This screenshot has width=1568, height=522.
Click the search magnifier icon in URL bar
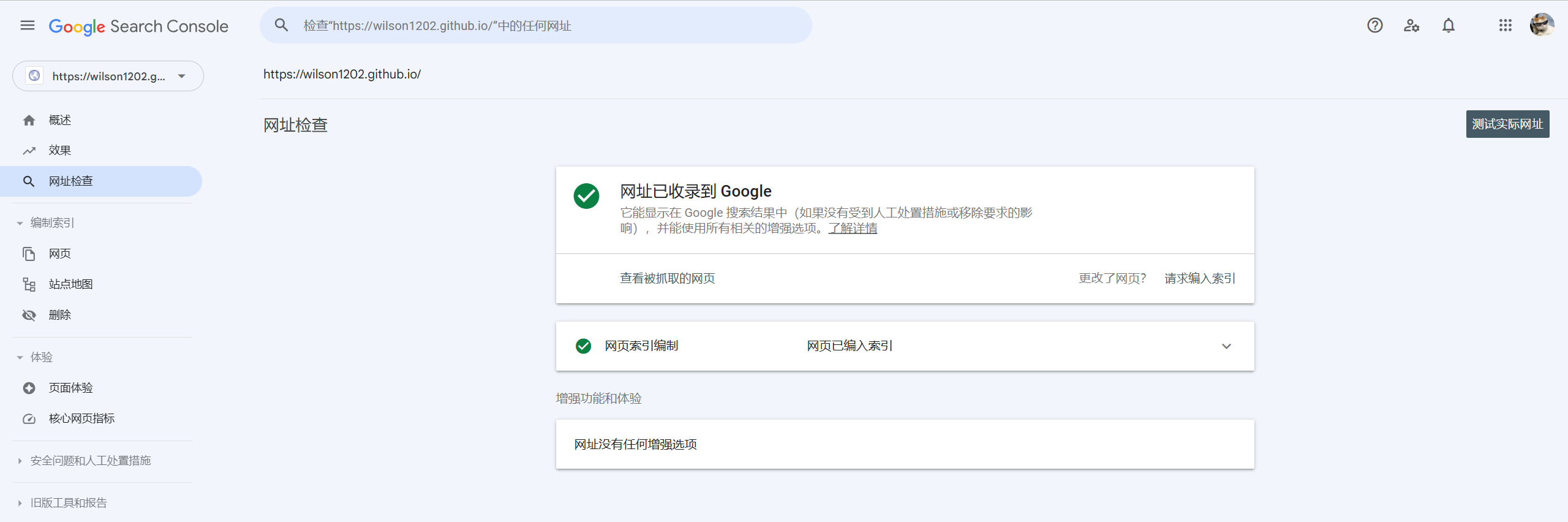pyautogui.click(x=281, y=25)
